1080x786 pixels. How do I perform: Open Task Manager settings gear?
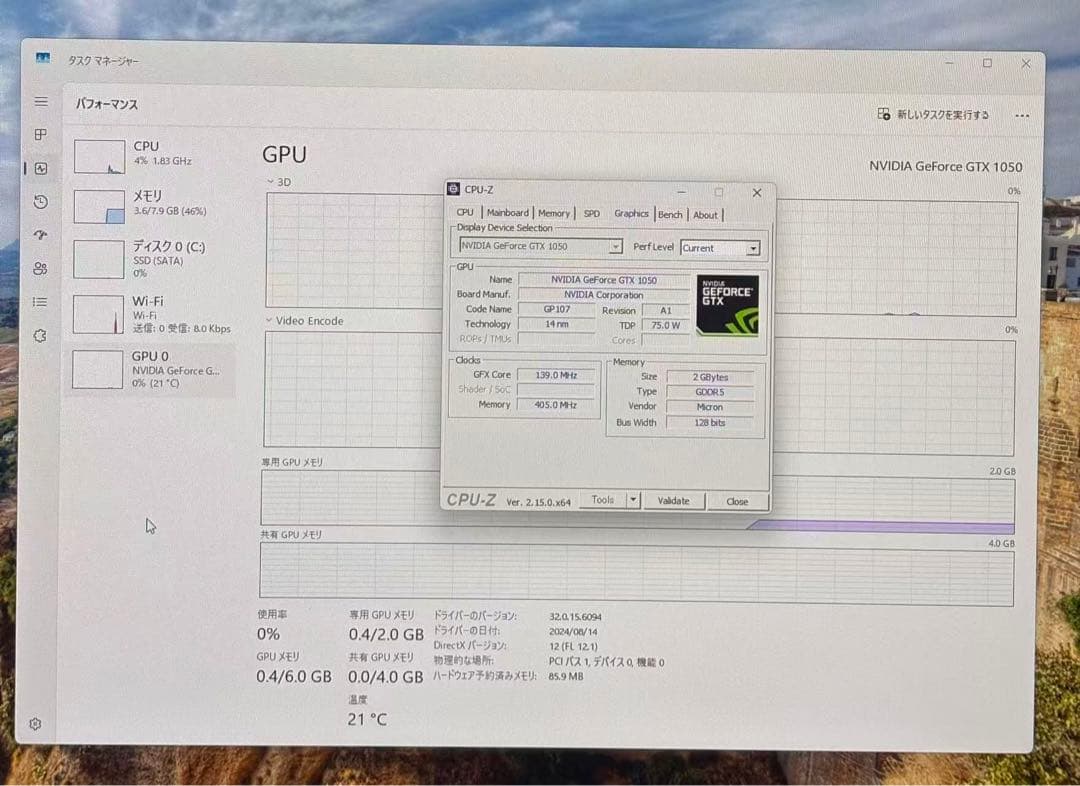click(x=35, y=724)
